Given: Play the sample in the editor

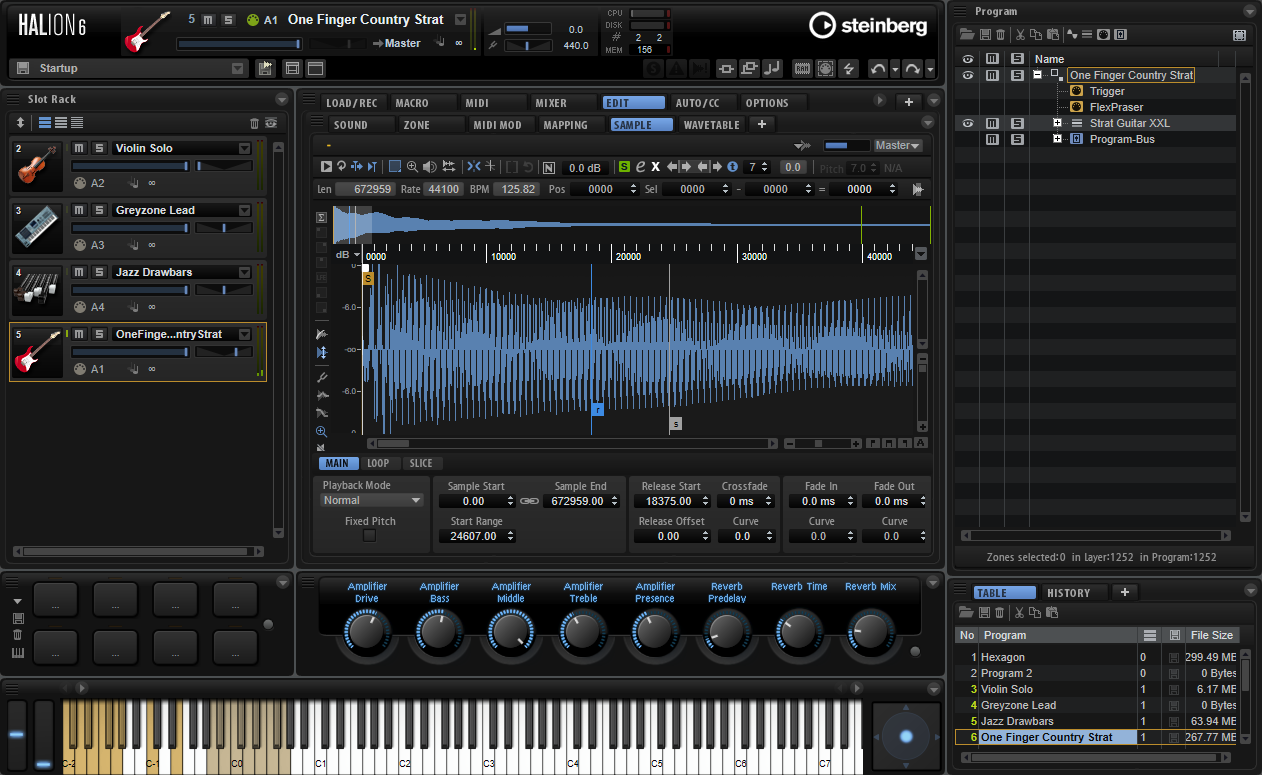Looking at the screenshot, I should click(x=326, y=167).
